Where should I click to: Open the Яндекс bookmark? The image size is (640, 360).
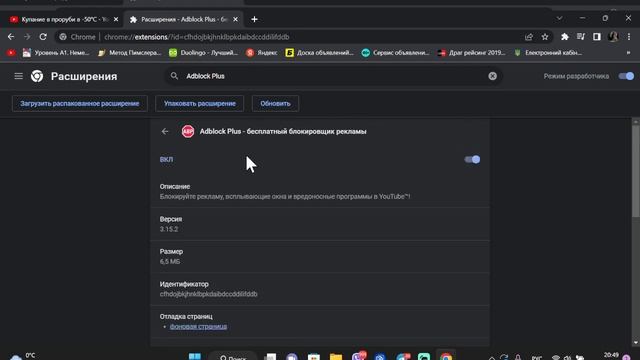tap(262, 53)
